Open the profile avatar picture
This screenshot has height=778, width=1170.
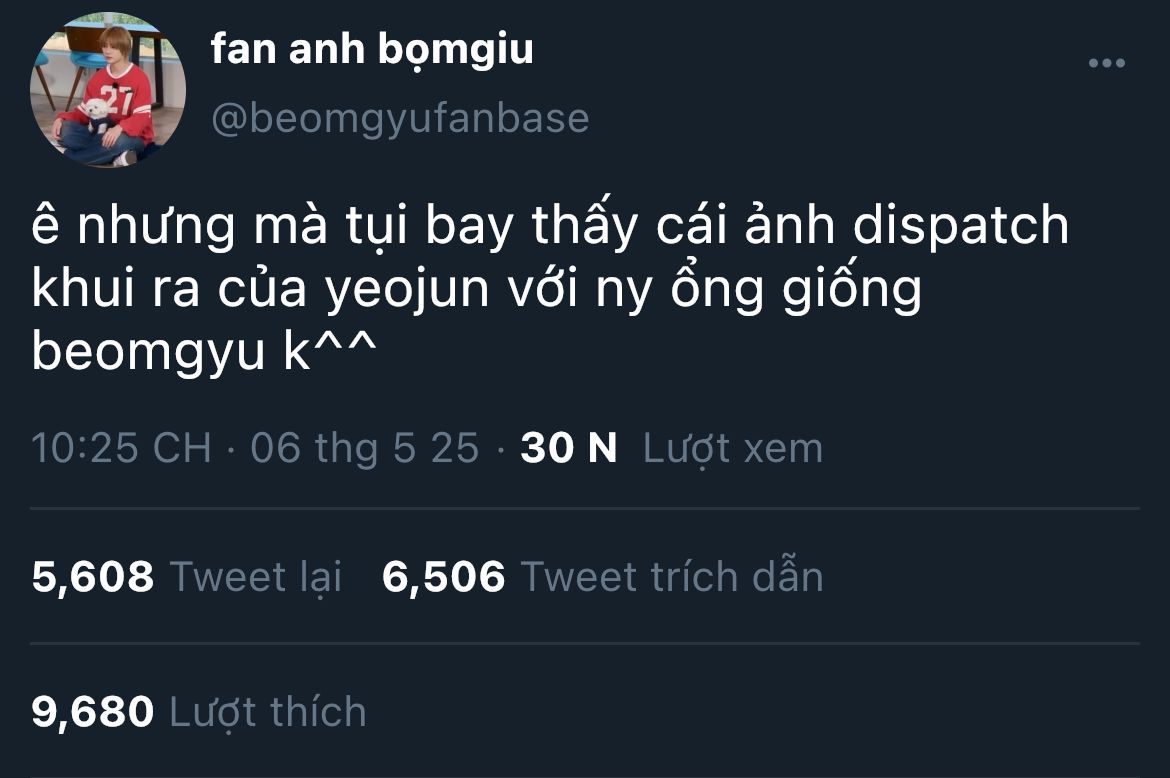tap(107, 89)
